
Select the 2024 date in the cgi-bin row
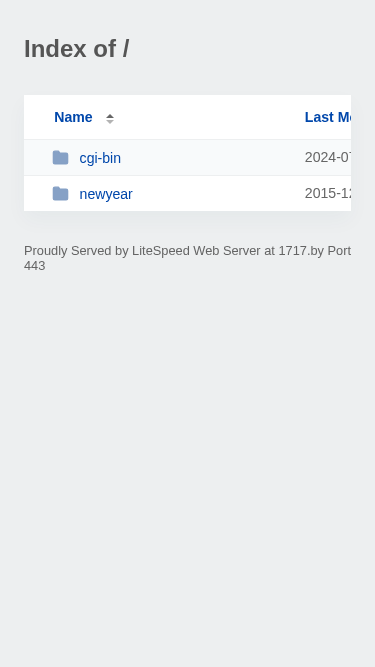328,158
